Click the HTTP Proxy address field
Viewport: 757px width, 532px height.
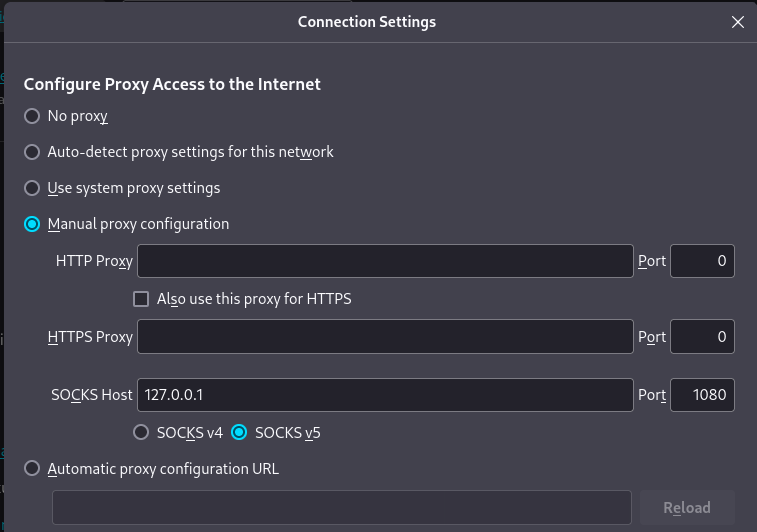click(x=385, y=261)
